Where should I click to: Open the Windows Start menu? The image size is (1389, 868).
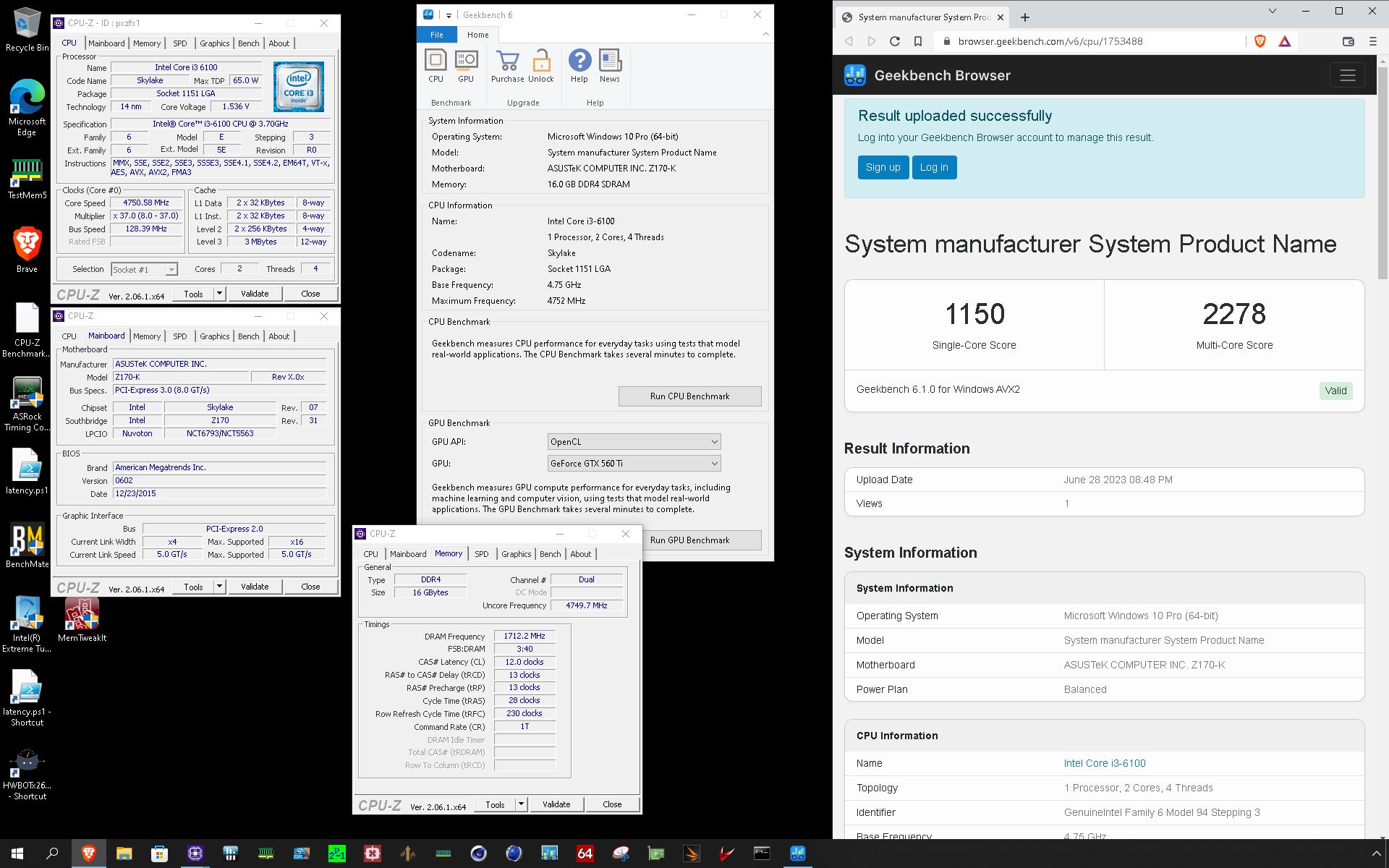click(17, 854)
